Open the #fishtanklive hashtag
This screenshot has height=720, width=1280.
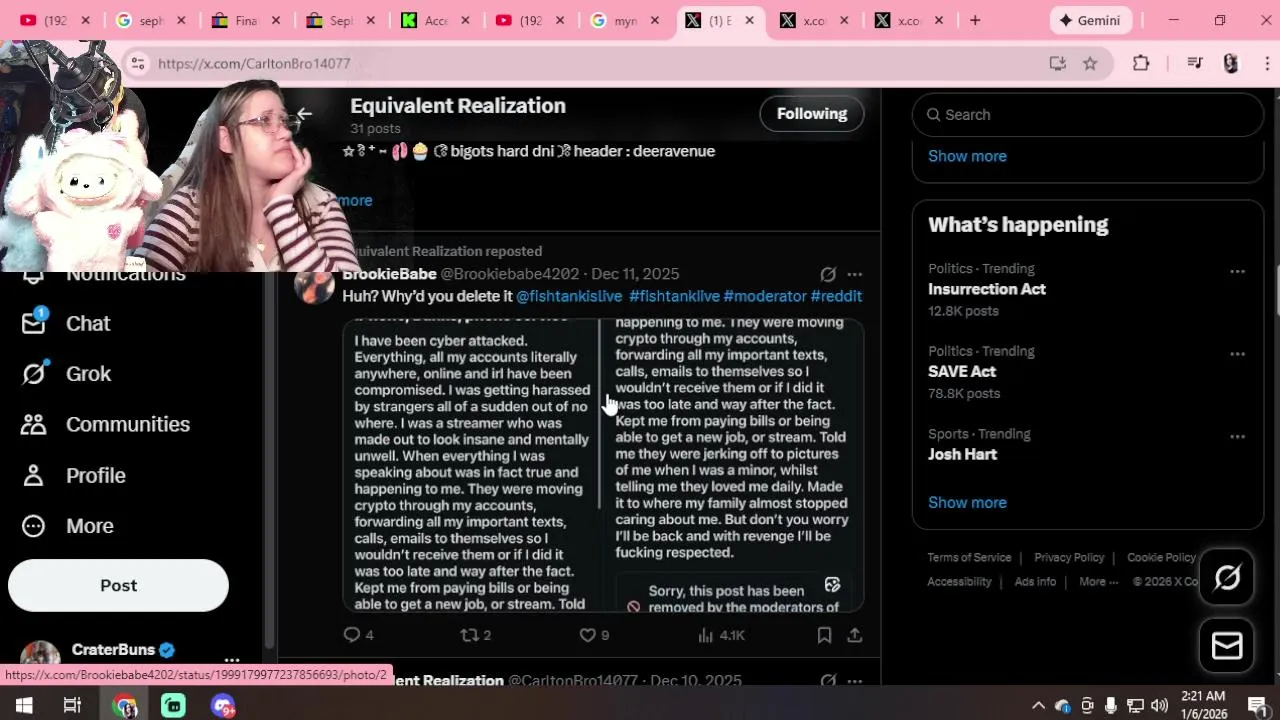(674, 296)
